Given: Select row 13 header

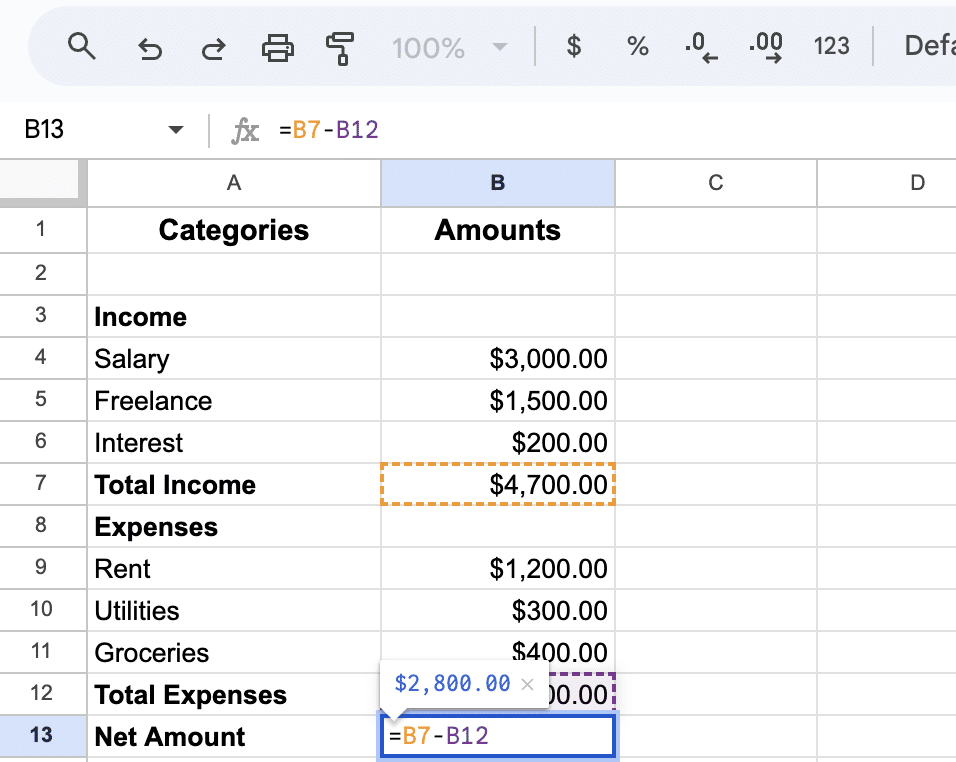Looking at the screenshot, I should coord(41,736).
